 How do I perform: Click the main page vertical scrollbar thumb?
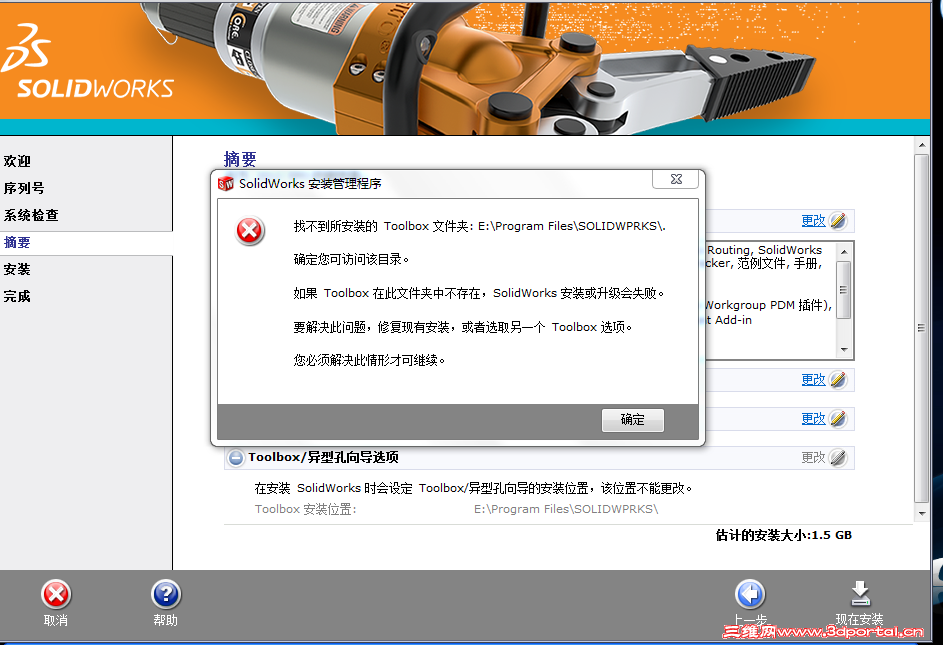922,328
